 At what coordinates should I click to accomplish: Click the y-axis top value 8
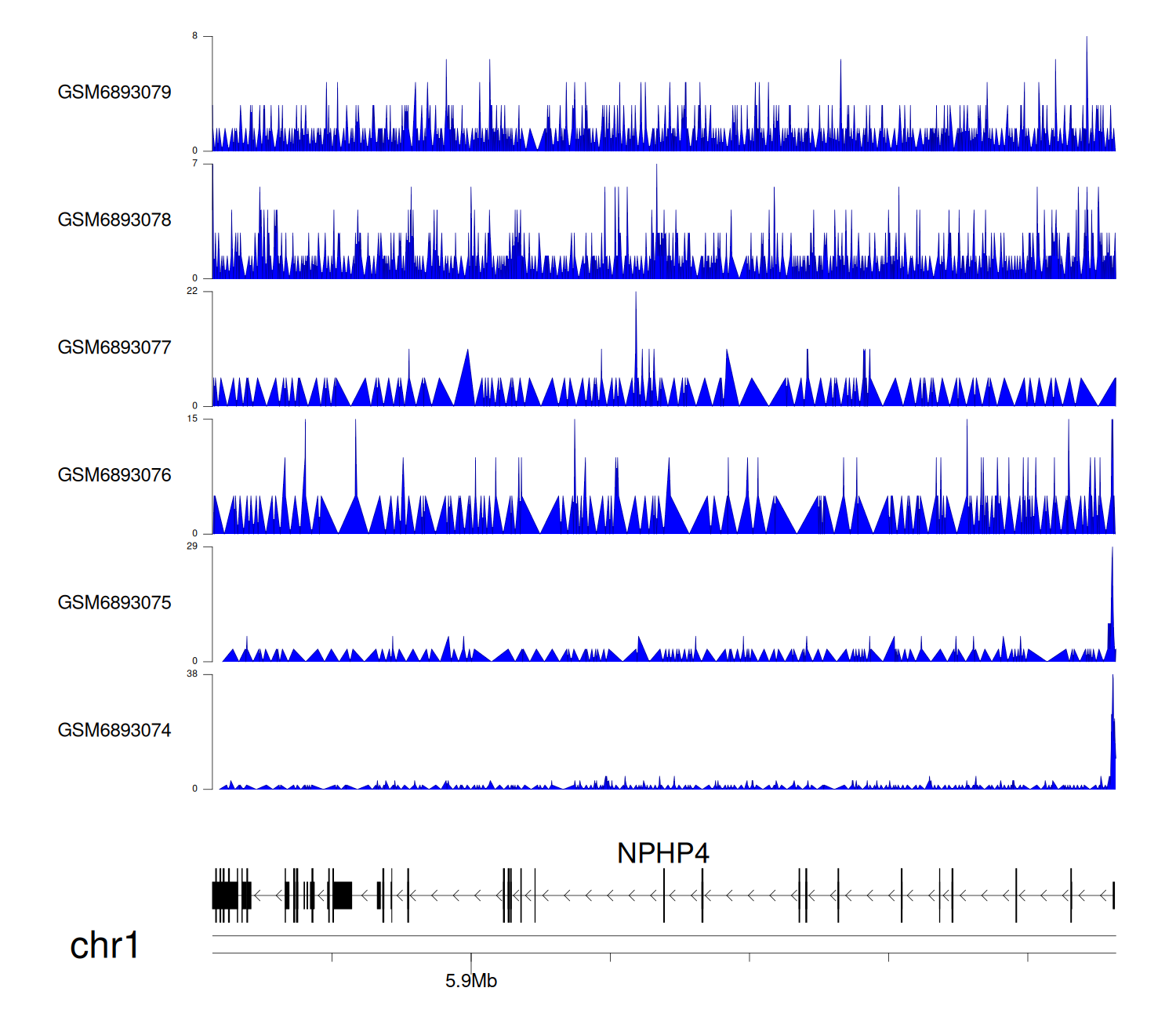pyautogui.click(x=194, y=36)
